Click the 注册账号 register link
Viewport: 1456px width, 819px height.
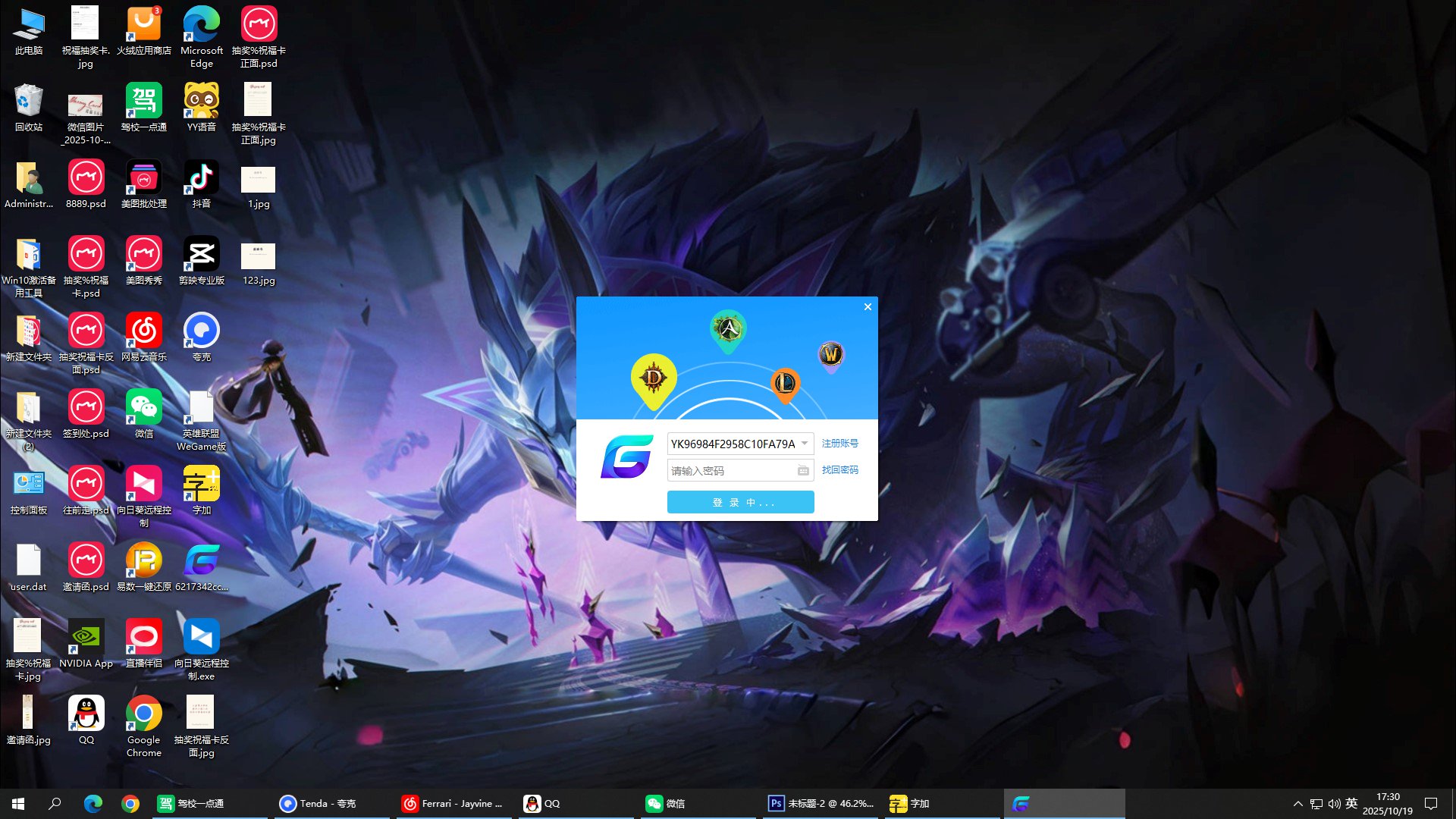click(839, 444)
